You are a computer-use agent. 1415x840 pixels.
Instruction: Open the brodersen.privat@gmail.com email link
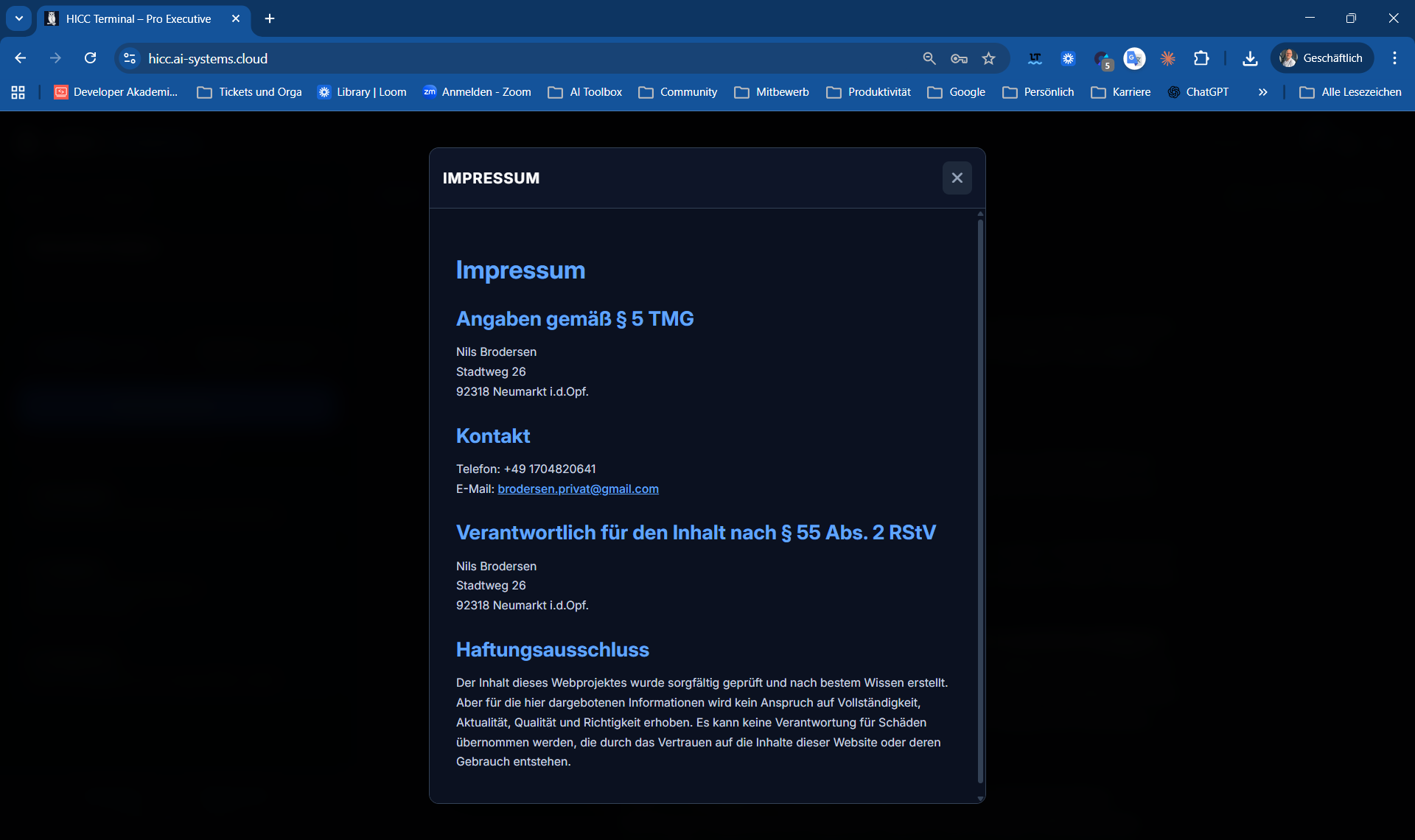coord(578,489)
